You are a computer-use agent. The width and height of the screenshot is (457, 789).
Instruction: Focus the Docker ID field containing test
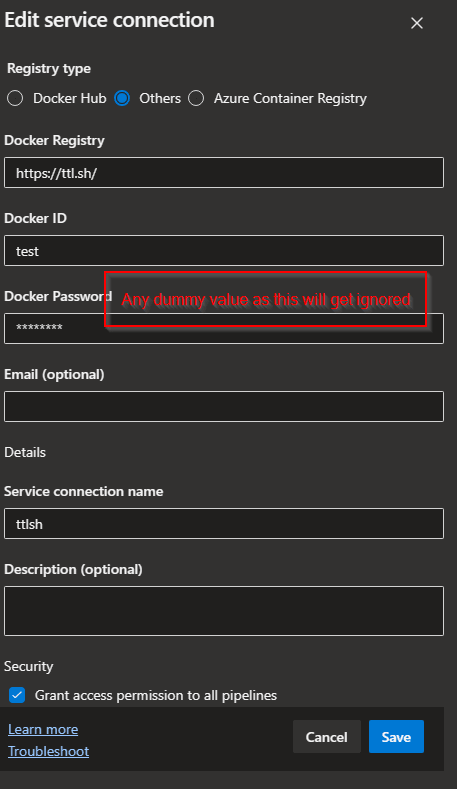(224, 251)
